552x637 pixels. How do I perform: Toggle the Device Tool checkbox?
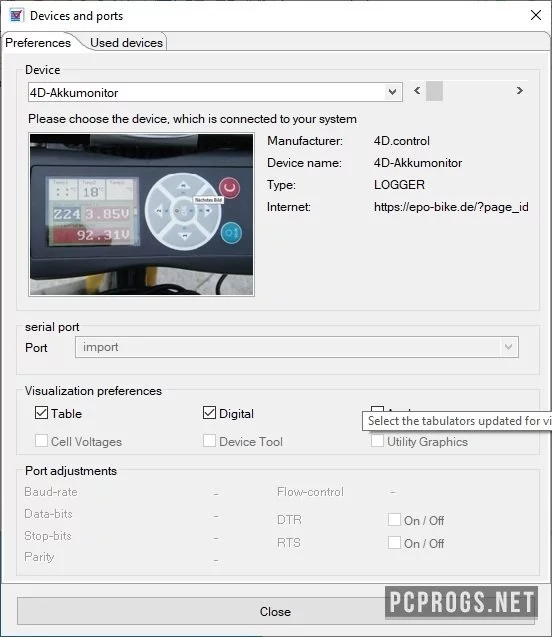point(209,441)
